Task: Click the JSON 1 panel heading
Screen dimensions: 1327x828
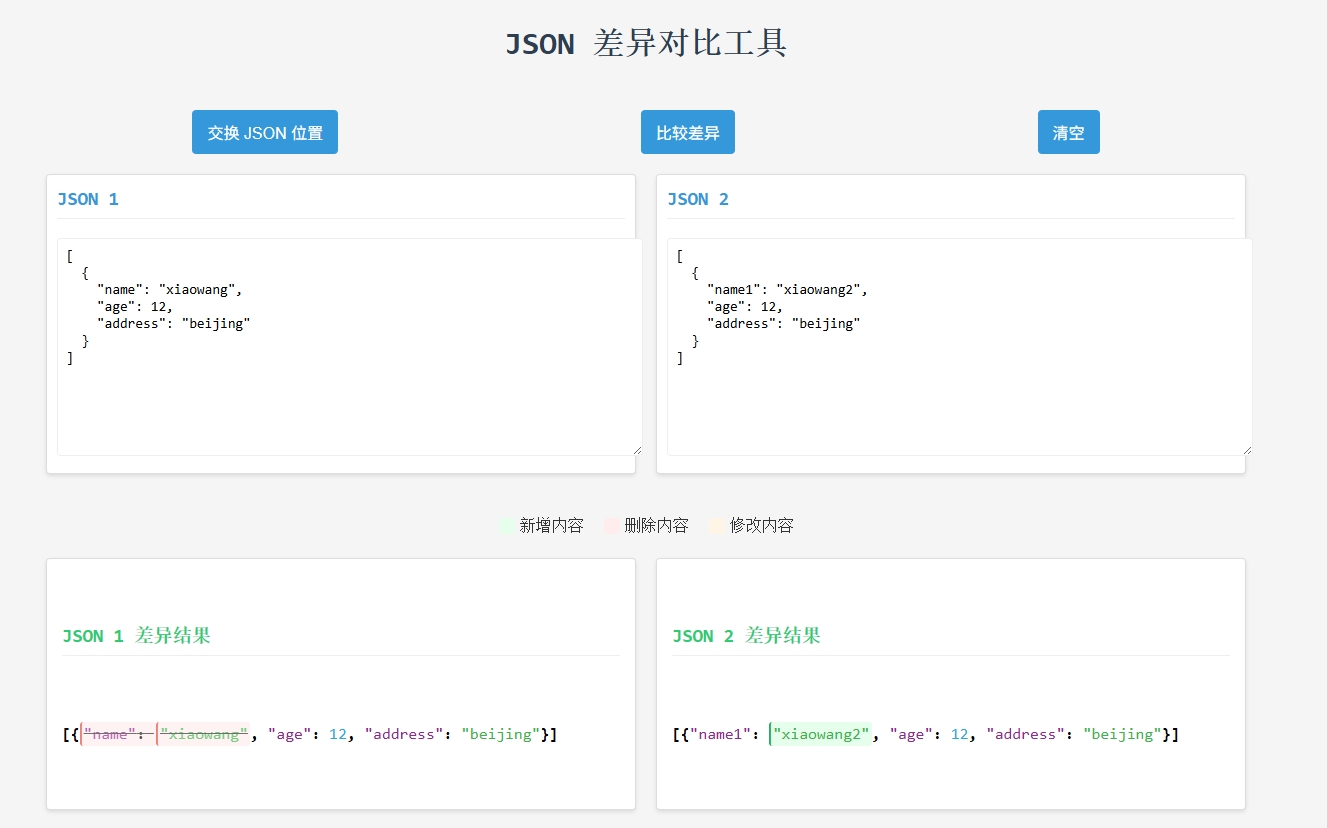Action: coord(88,199)
